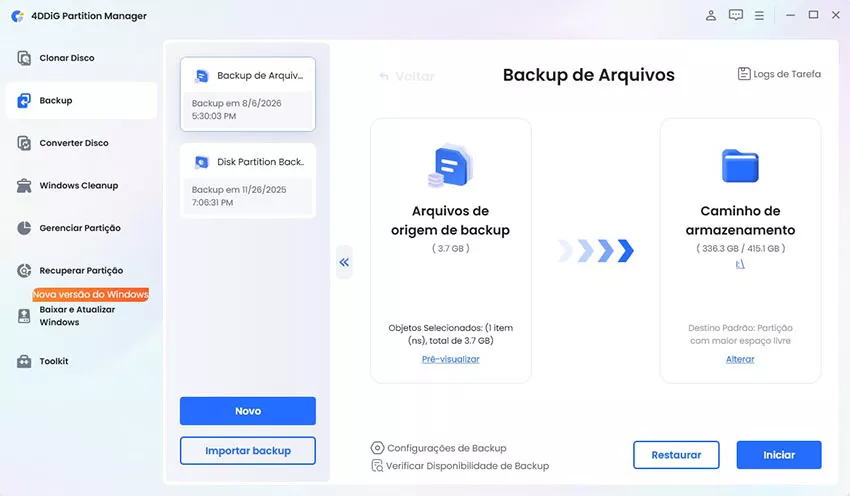Click the Backup de Arquivos heading
850x496 pixels.
click(x=589, y=75)
